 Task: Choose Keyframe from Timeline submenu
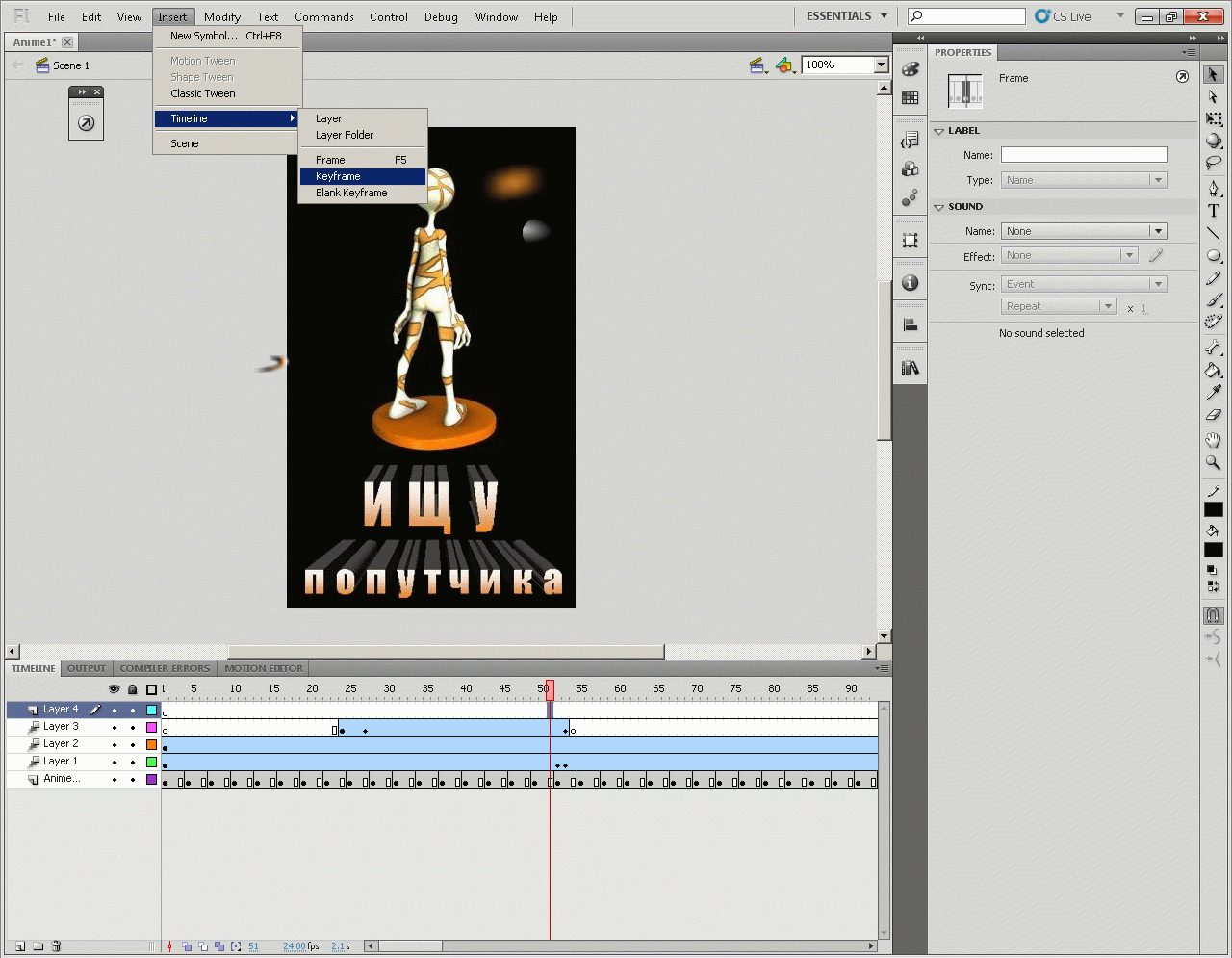[x=363, y=176]
